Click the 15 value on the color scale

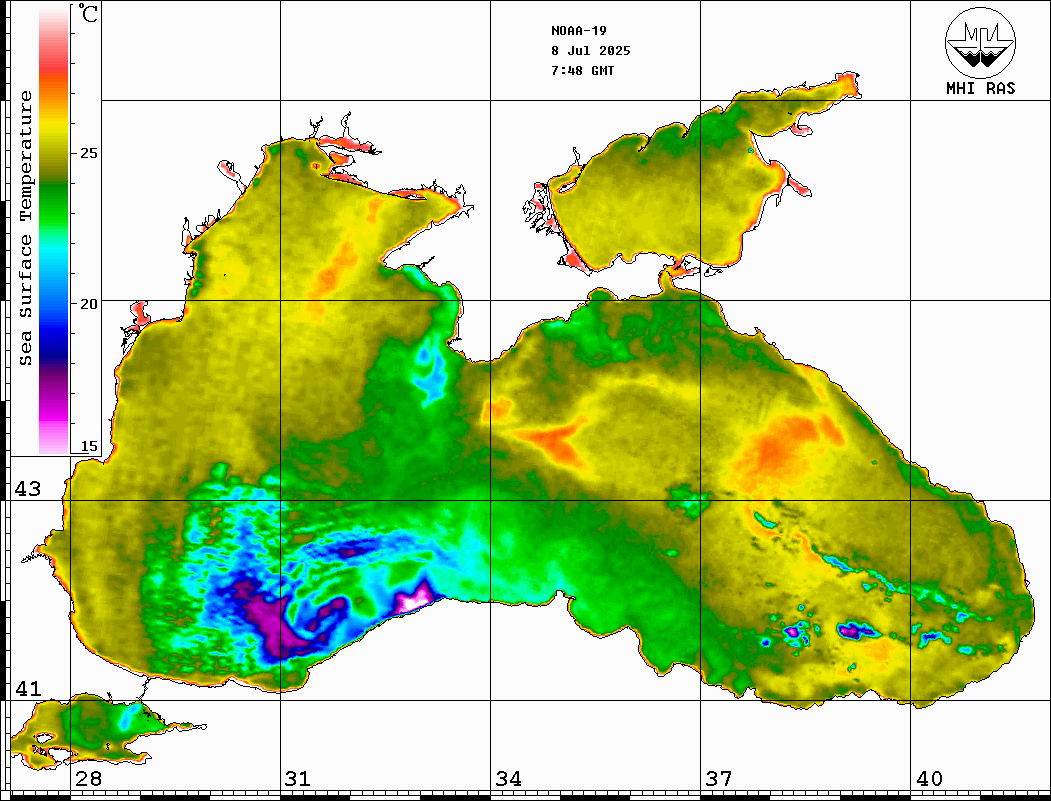coord(88,446)
